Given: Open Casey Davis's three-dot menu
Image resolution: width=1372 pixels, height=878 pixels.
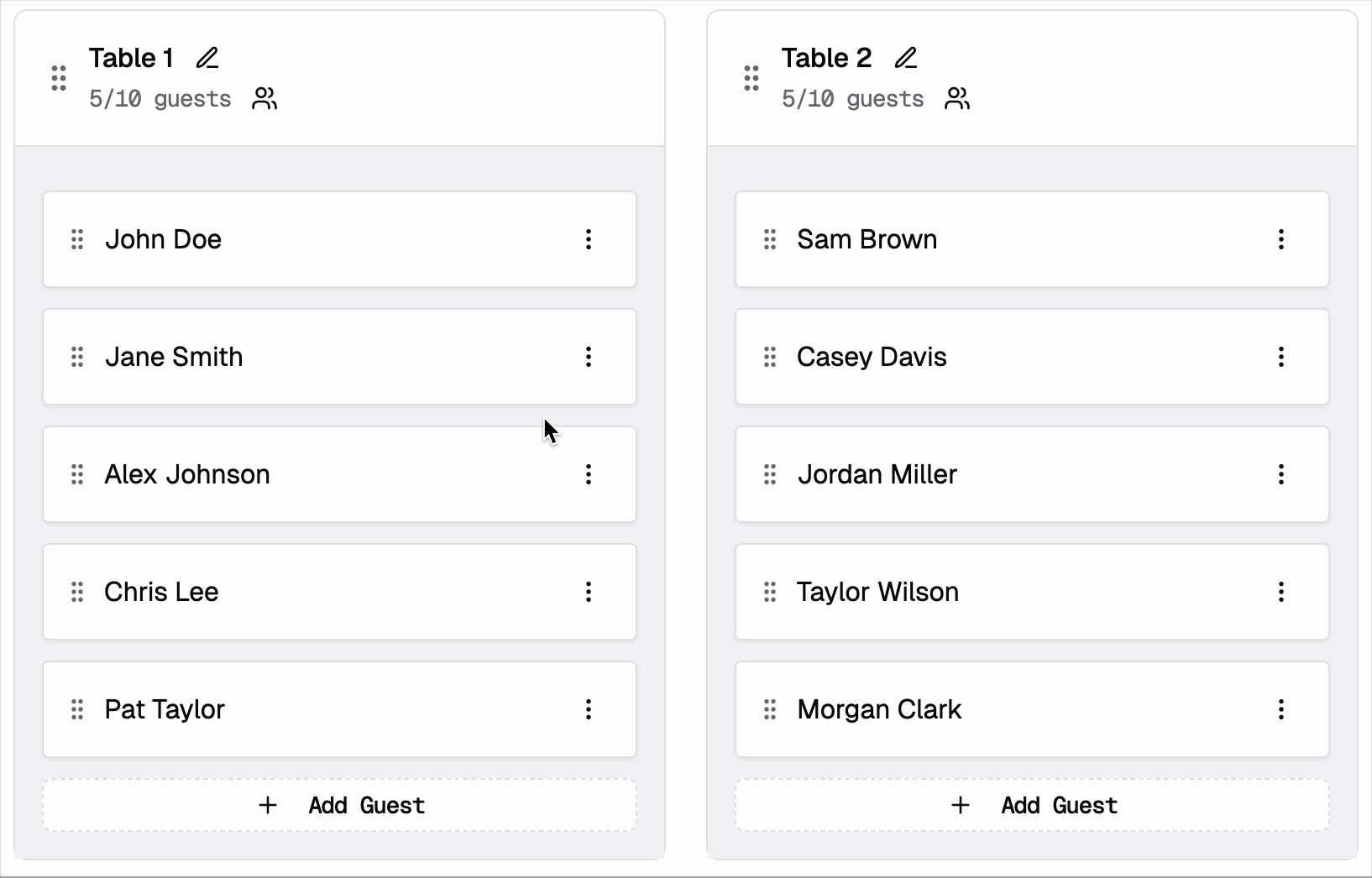Looking at the screenshot, I should (x=1281, y=357).
